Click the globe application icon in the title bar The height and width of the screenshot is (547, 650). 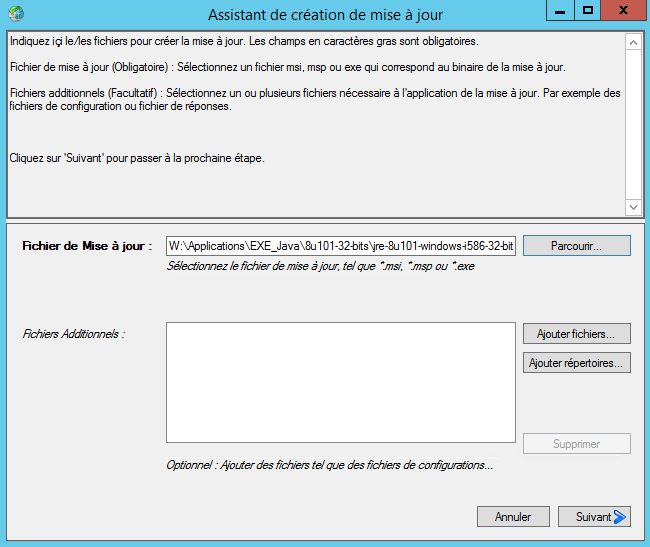pos(15,14)
